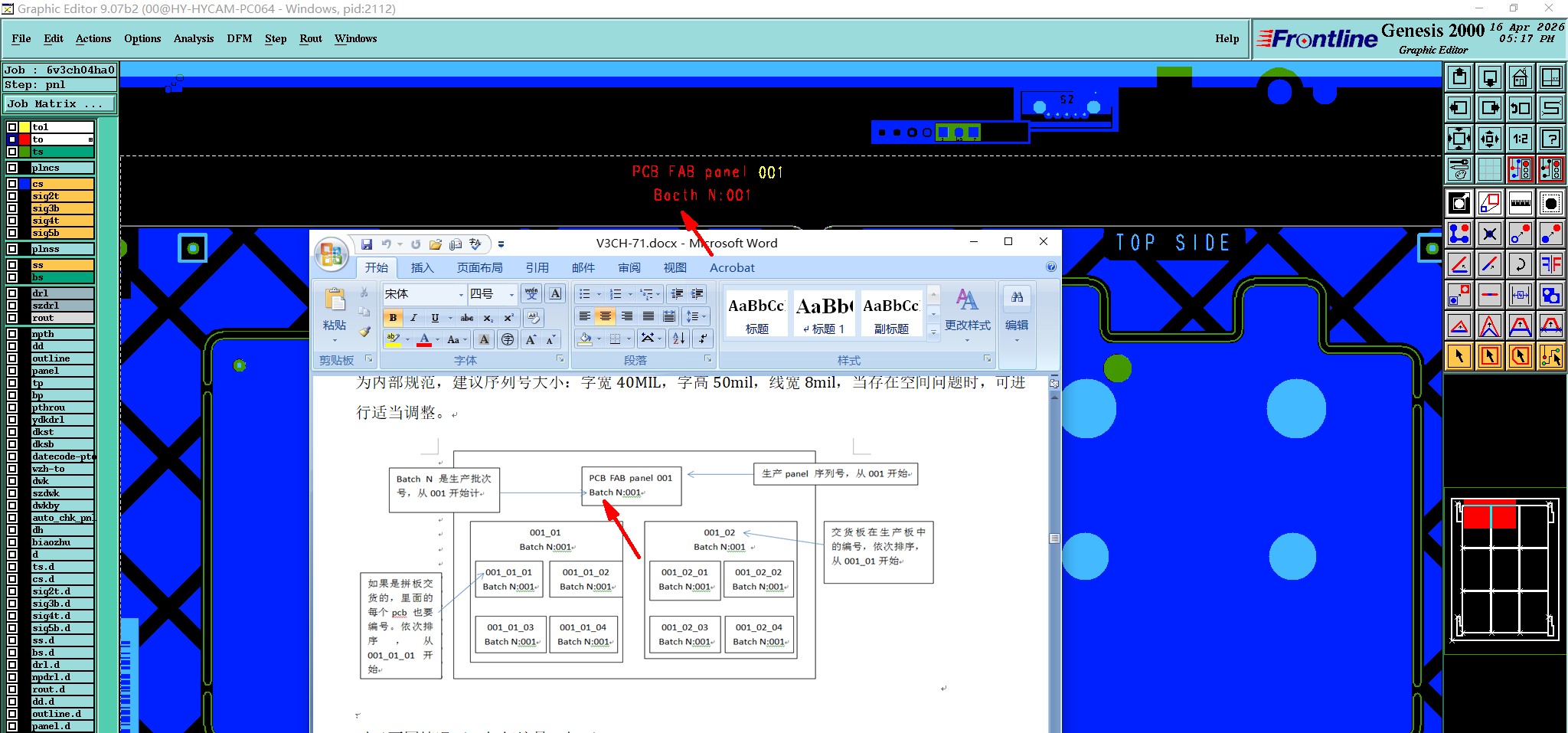Toggle checkbox for layer outline
The width and height of the screenshot is (1568, 733).
(x=12, y=358)
